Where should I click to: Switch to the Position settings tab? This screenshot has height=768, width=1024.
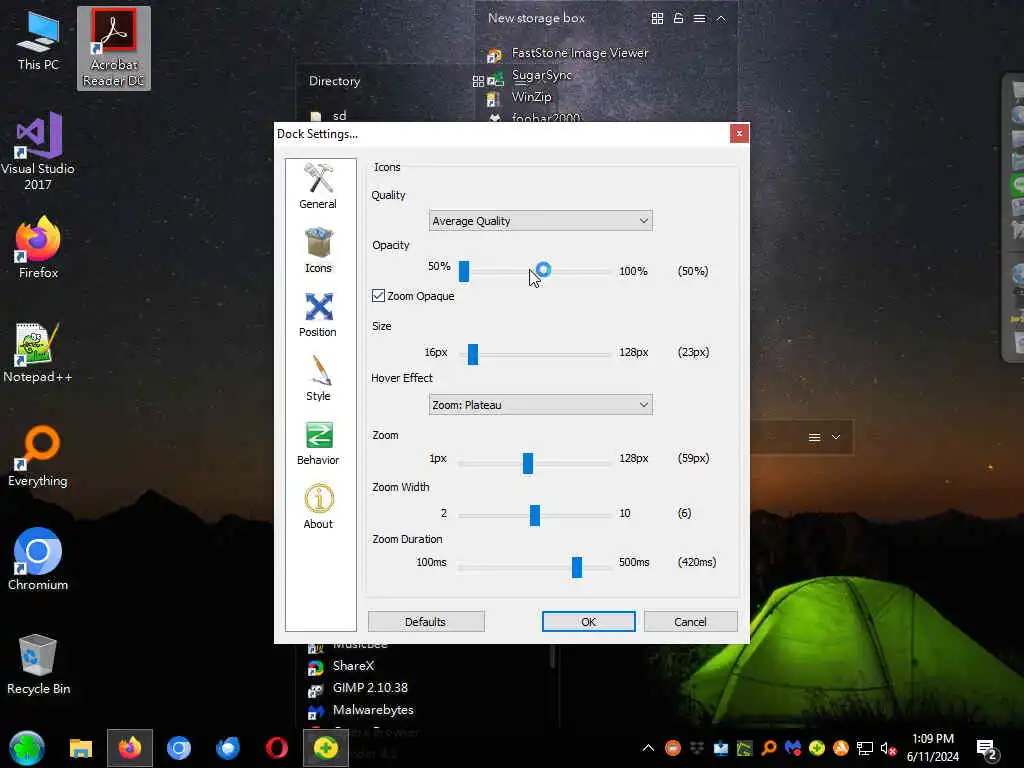318,314
